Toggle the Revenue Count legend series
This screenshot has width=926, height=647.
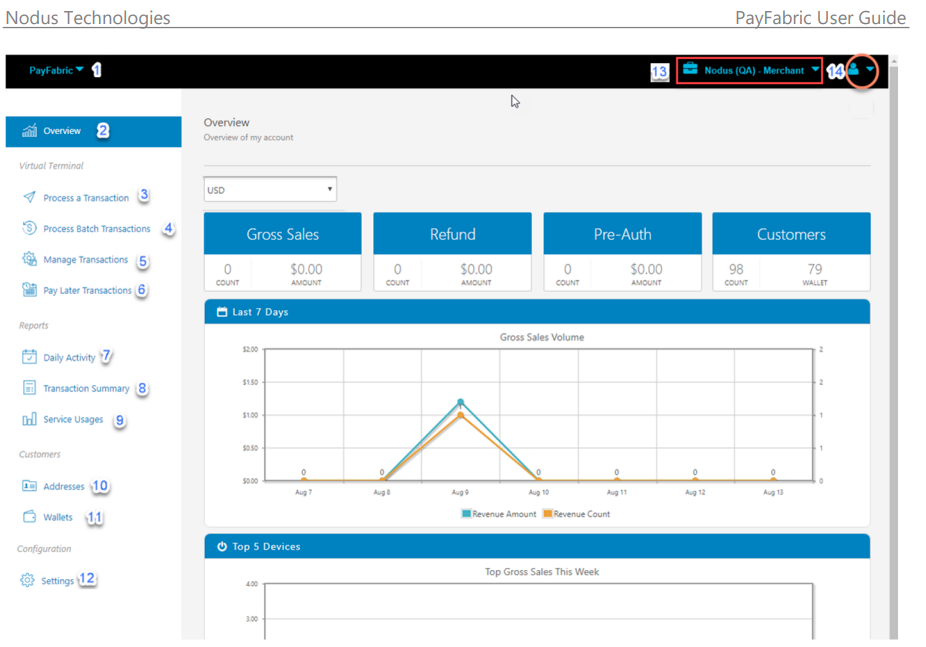click(575, 514)
